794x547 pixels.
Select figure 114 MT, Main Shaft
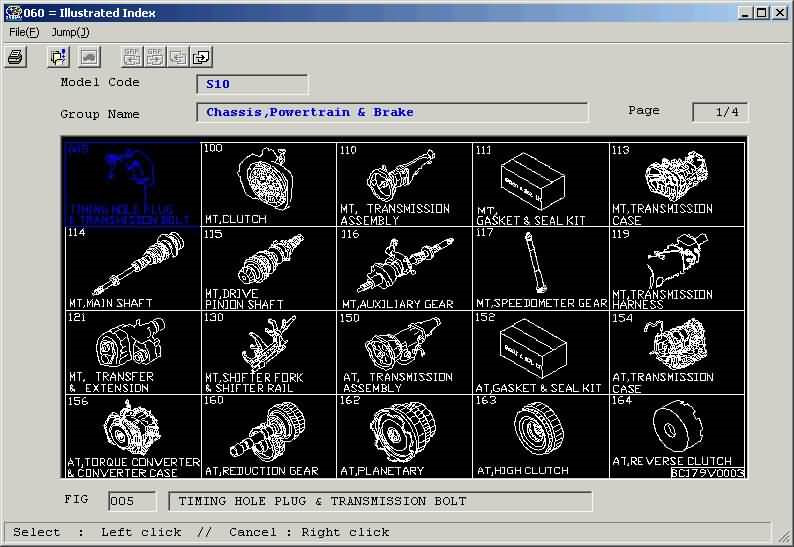(x=133, y=268)
